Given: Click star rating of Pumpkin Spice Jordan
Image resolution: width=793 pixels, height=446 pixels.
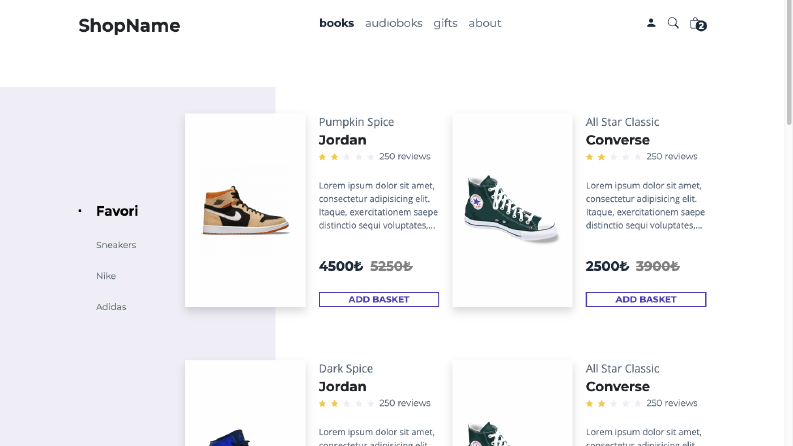Looking at the screenshot, I should (346, 157).
